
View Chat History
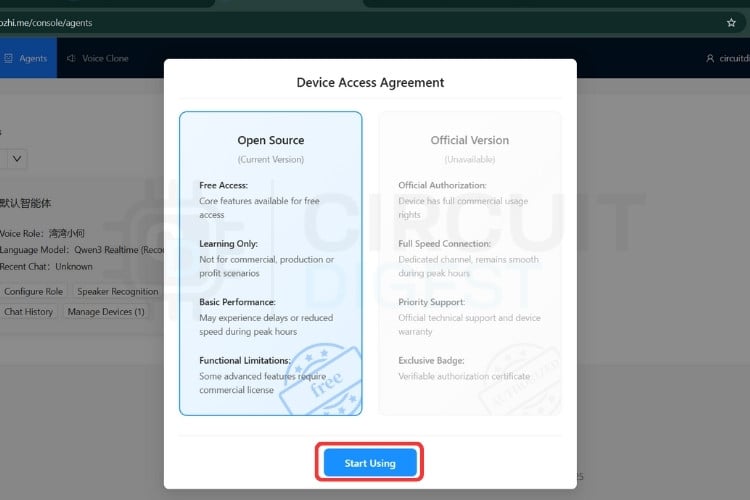(x=28, y=311)
